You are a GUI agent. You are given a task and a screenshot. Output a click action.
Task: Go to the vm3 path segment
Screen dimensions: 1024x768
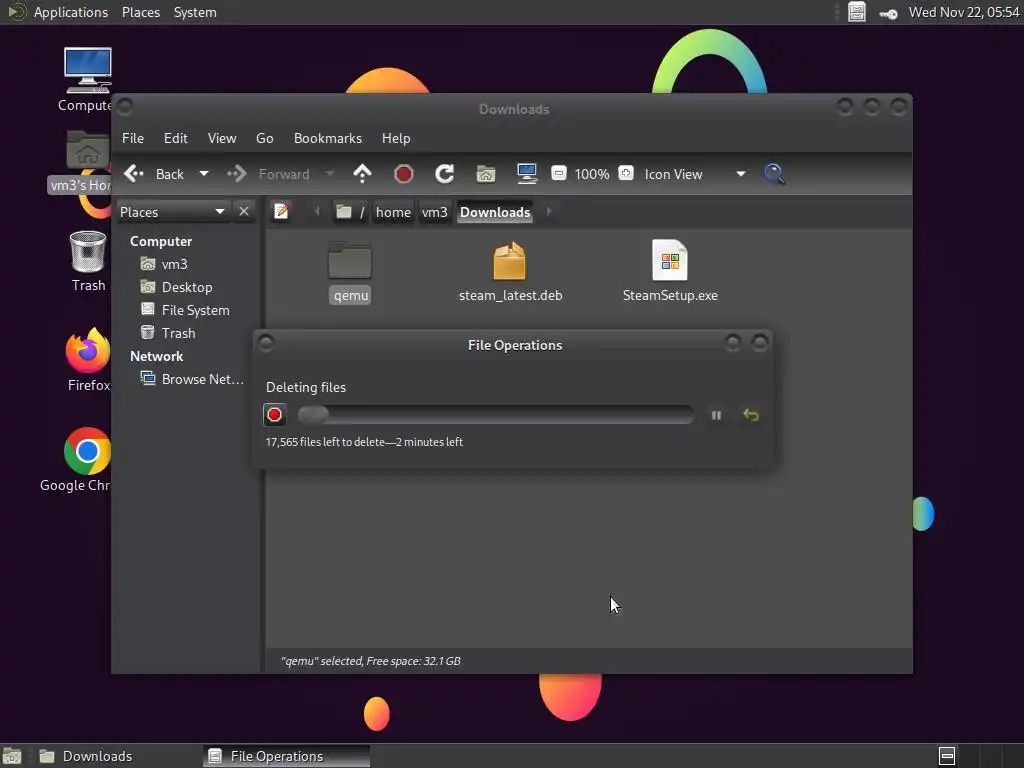tap(434, 212)
